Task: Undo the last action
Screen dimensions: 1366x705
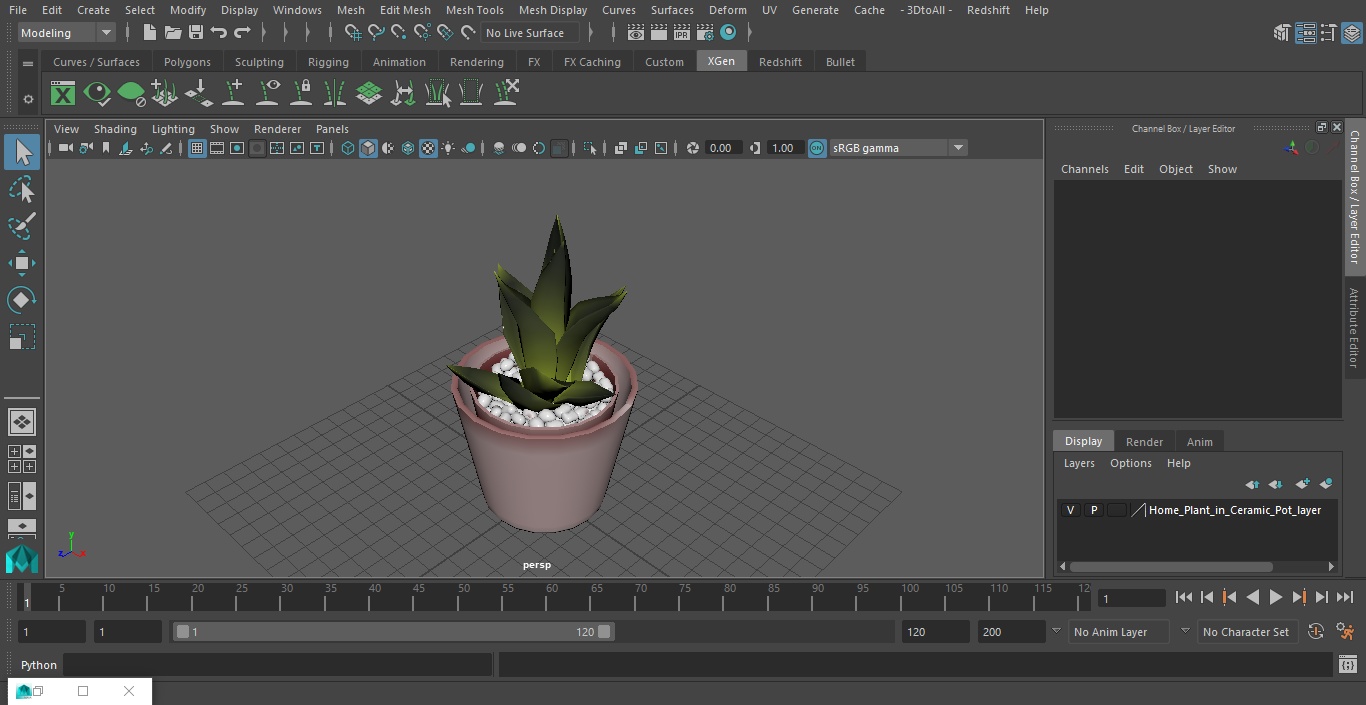Action: click(x=219, y=33)
